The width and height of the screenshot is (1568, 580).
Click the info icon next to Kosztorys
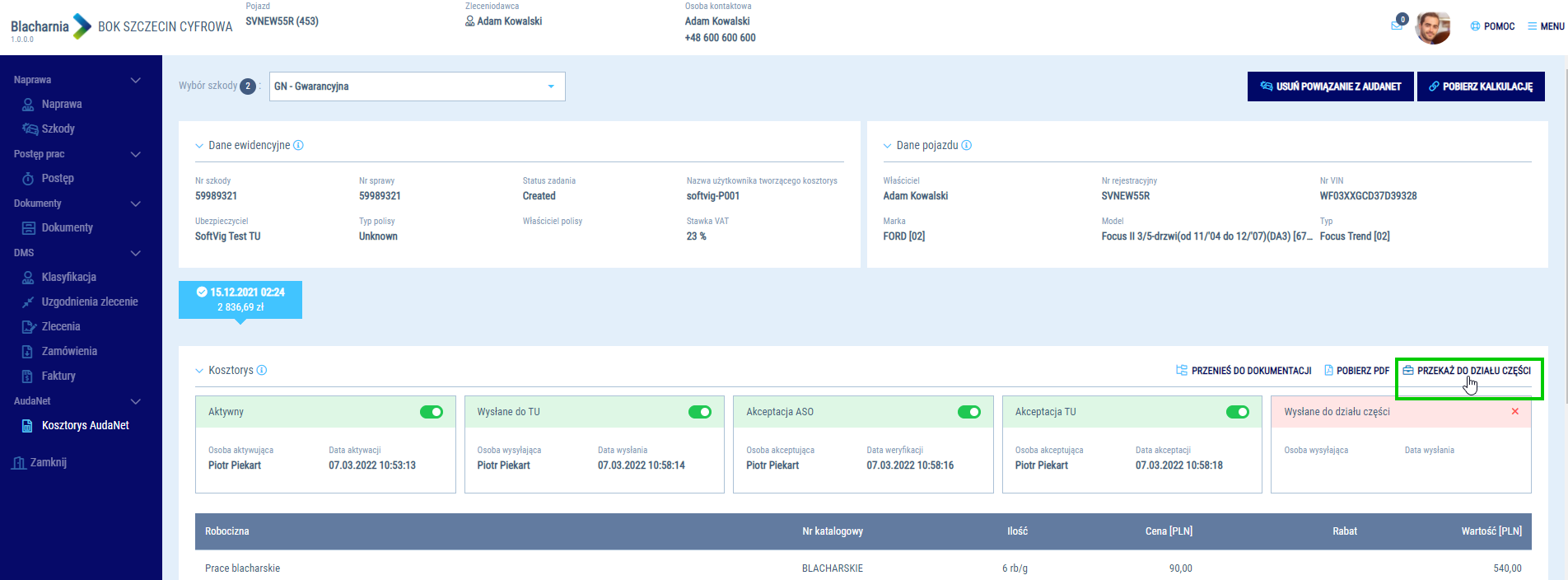[262, 370]
